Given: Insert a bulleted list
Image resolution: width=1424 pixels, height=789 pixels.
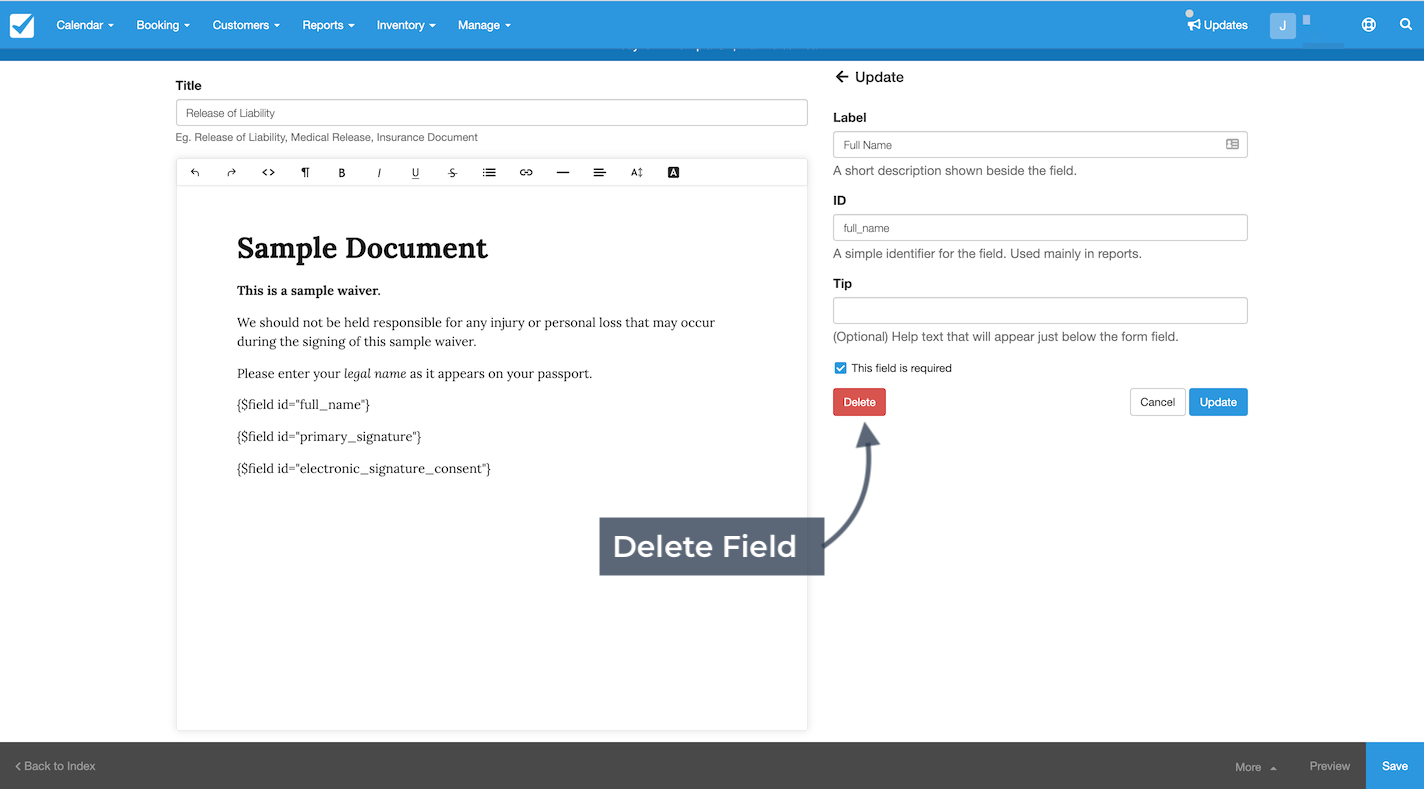Looking at the screenshot, I should point(489,173).
